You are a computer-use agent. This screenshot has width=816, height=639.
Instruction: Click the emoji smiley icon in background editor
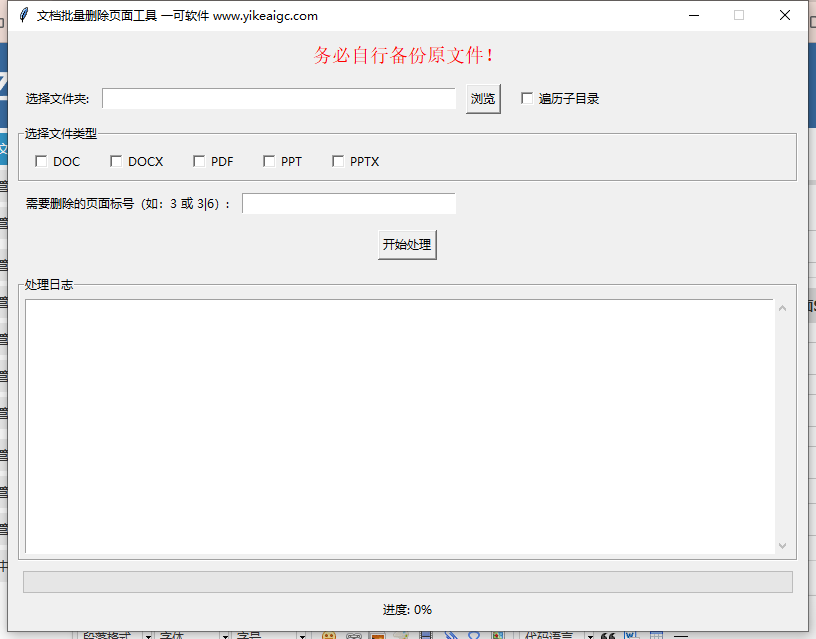coord(329,635)
